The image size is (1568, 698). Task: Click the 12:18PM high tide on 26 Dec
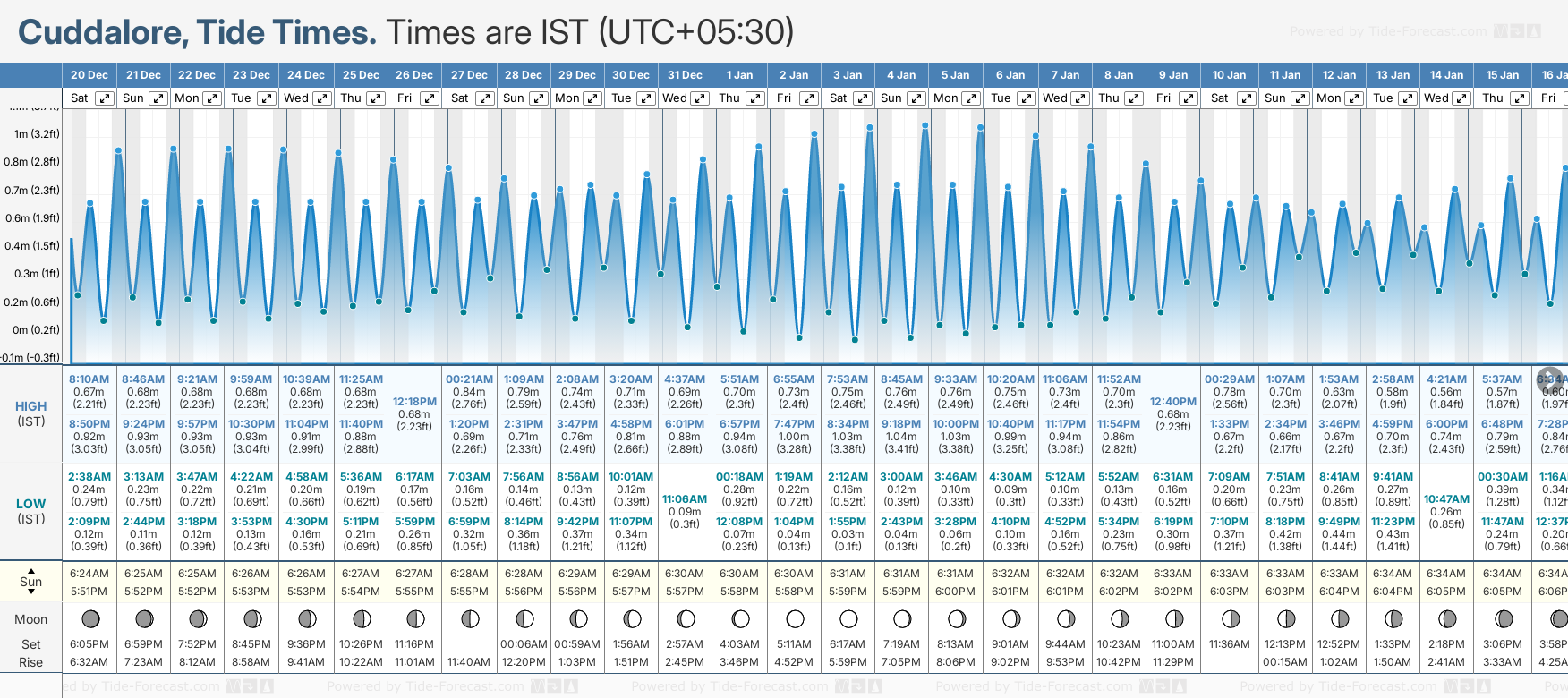point(414,402)
